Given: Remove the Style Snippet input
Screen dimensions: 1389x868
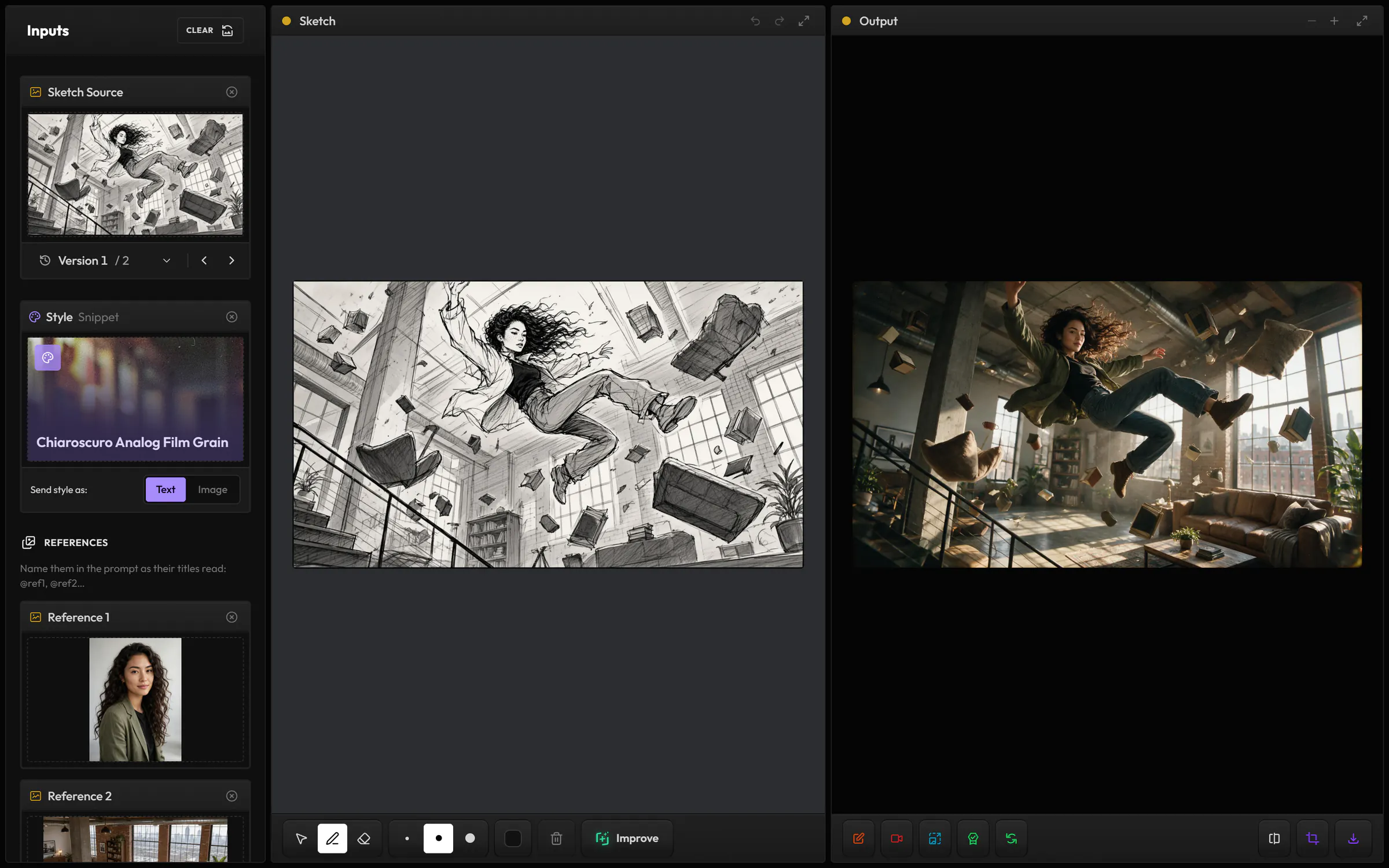Looking at the screenshot, I should click(231, 317).
